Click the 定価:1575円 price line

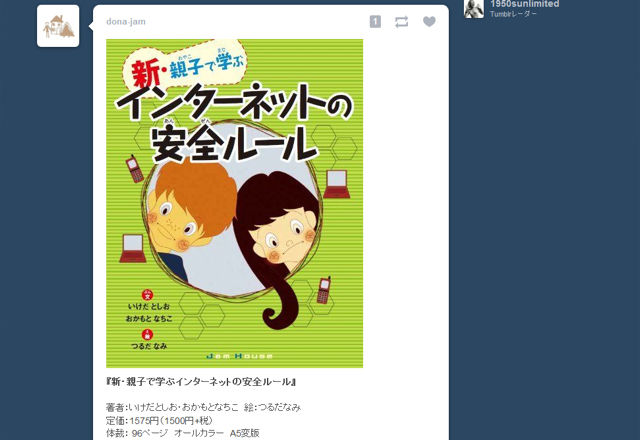(159, 420)
